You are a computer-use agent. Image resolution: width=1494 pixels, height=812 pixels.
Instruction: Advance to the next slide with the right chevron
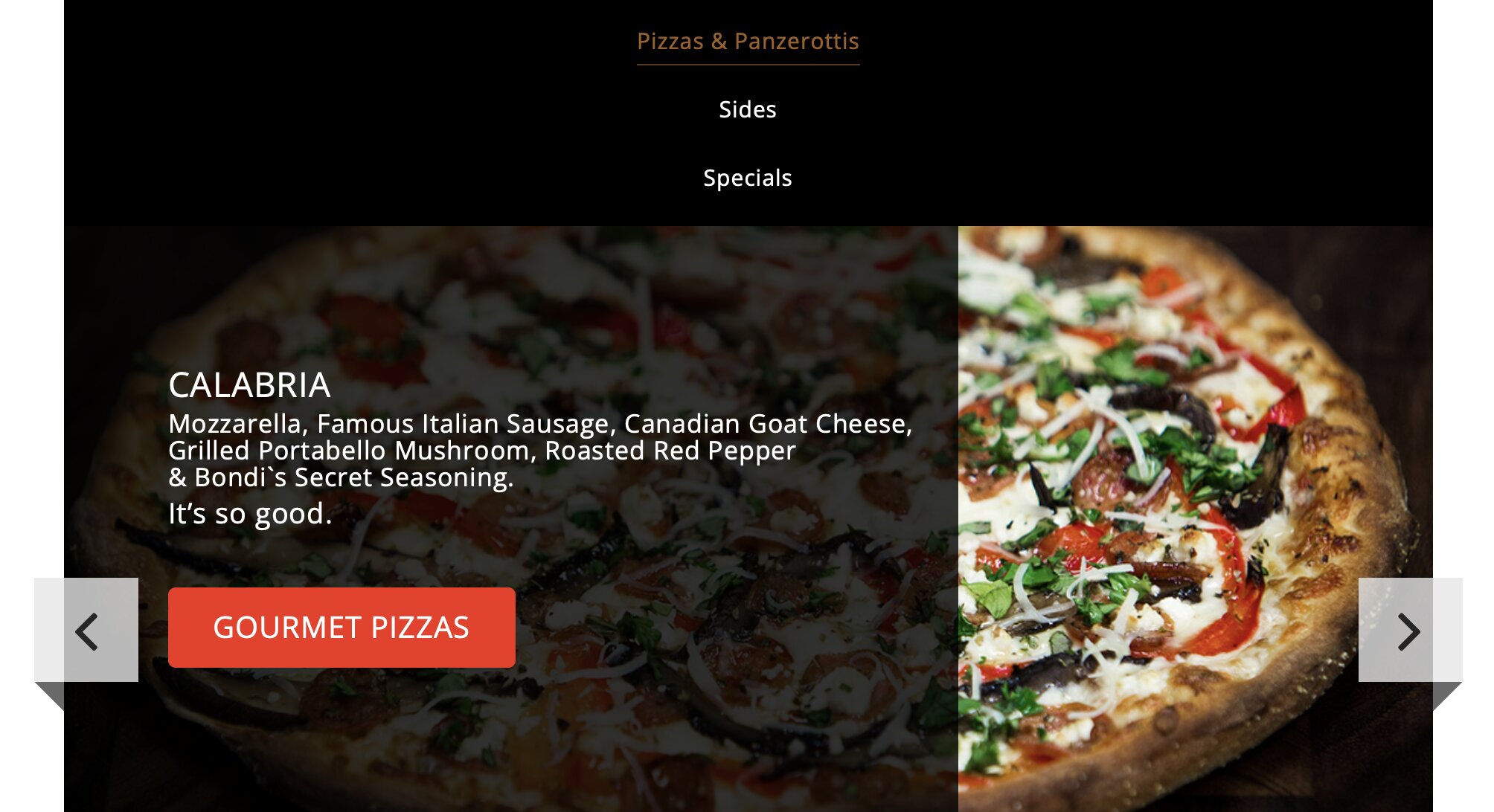click(x=1409, y=631)
